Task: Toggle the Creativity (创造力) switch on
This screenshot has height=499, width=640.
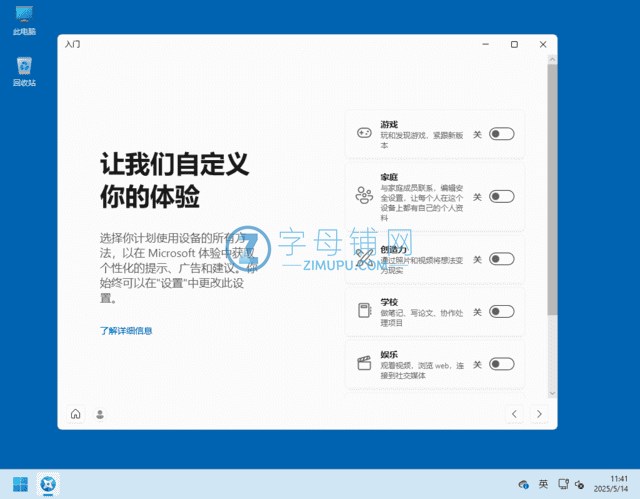Action: pyautogui.click(x=501, y=259)
